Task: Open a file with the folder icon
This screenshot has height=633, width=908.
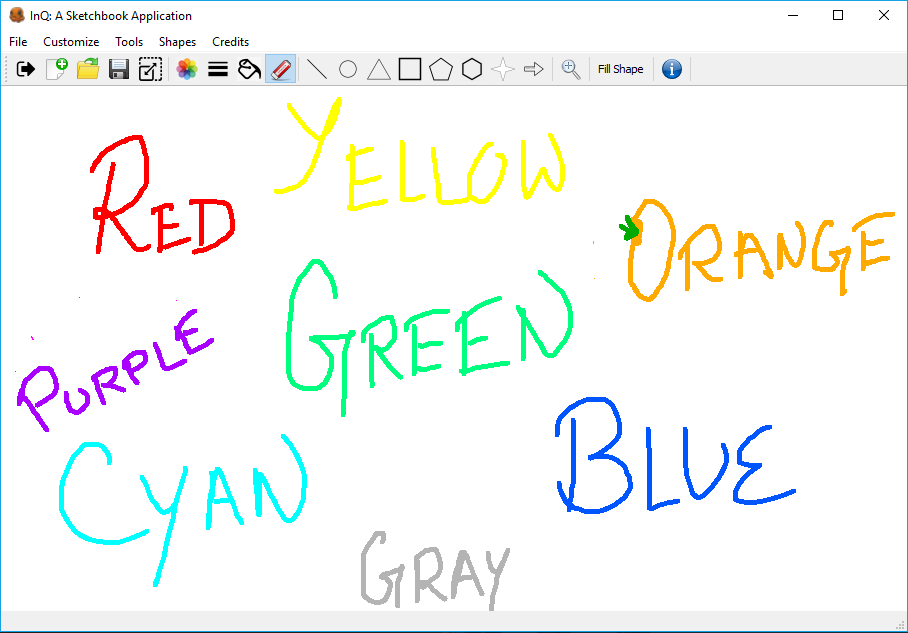Action: pyautogui.click(x=88, y=69)
